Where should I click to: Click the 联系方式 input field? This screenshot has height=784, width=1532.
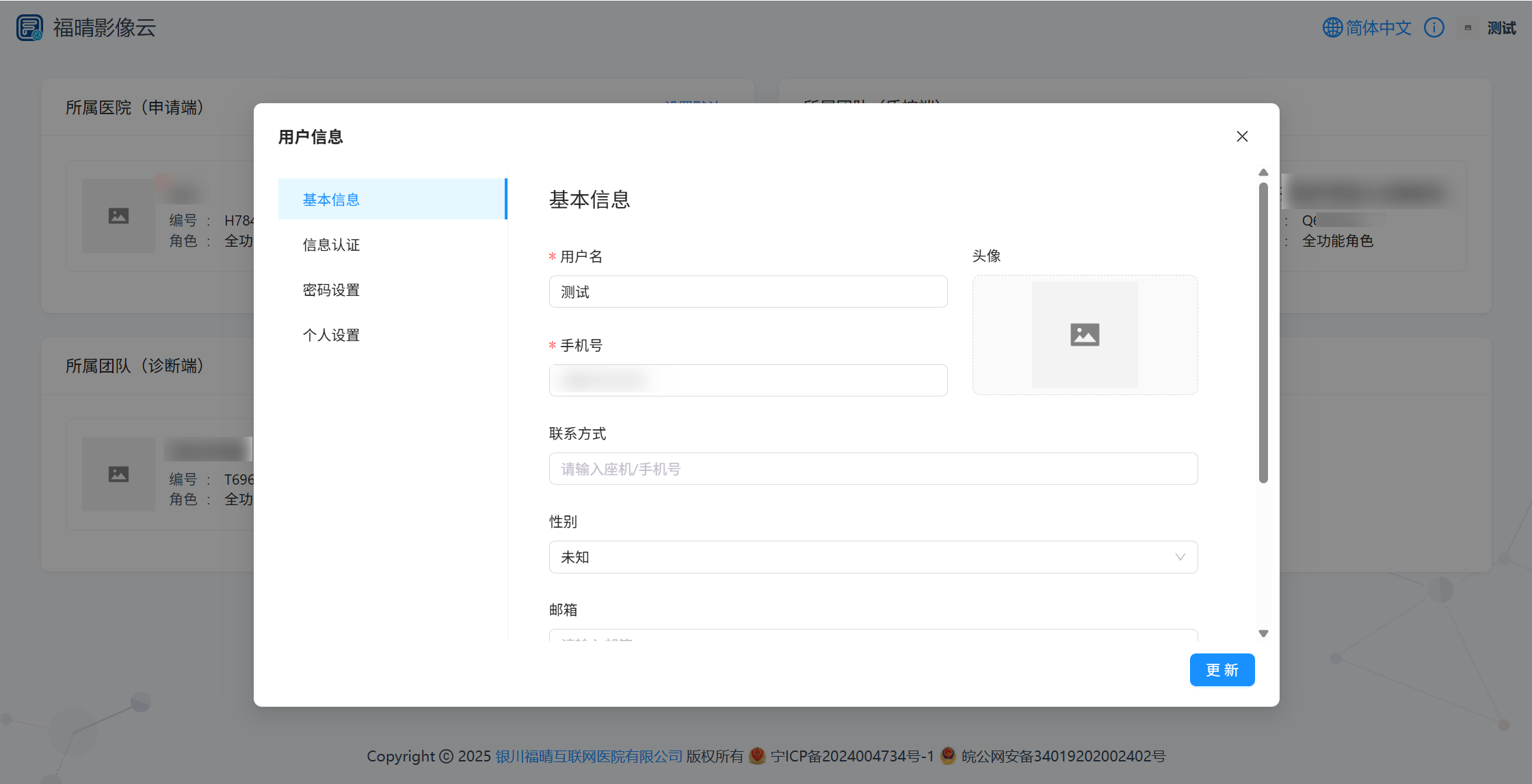coord(873,469)
